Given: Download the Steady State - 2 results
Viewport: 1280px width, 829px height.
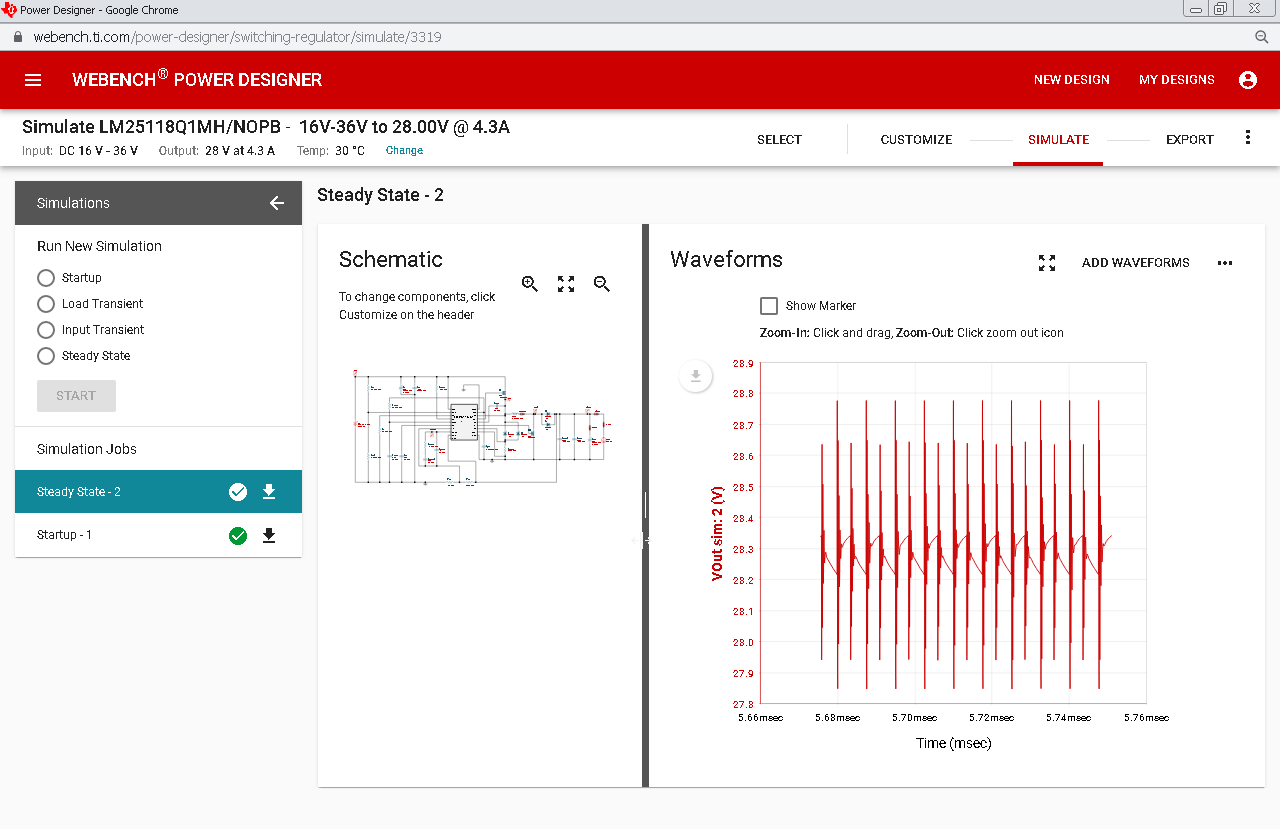Looking at the screenshot, I should (x=269, y=492).
